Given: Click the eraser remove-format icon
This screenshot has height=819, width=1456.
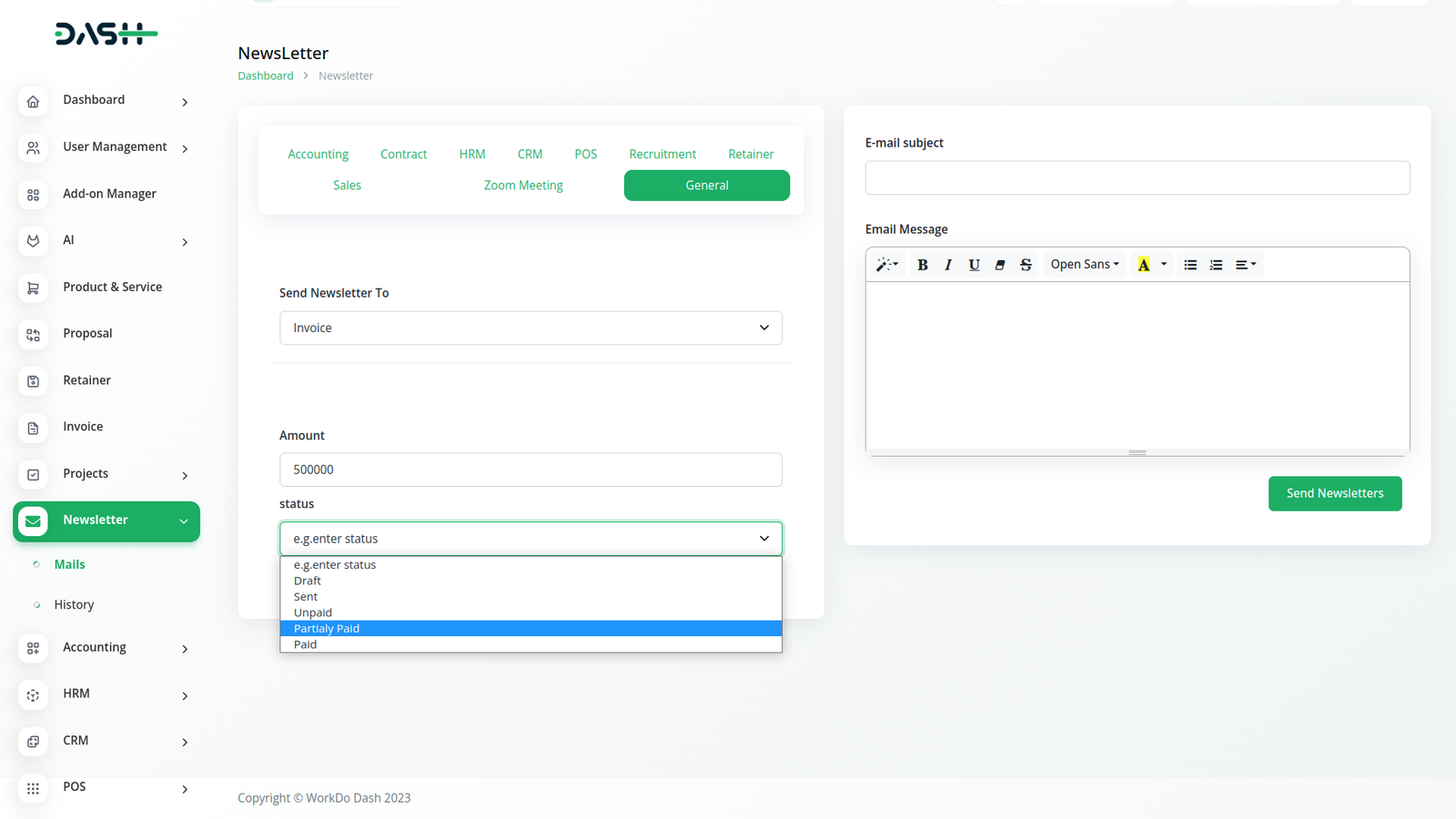Looking at the screenshot, I should coord(1000,265).
